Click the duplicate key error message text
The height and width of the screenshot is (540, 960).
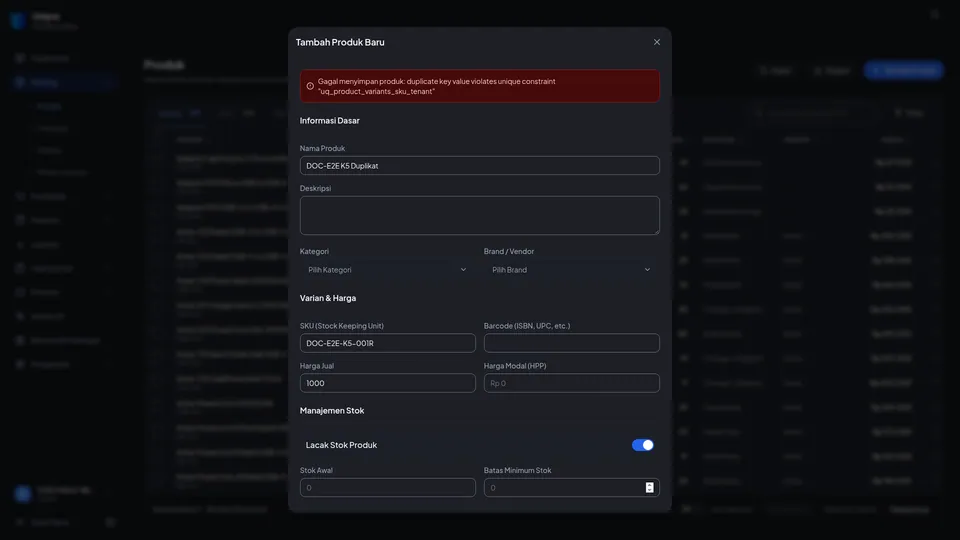(x=437, y=86)
